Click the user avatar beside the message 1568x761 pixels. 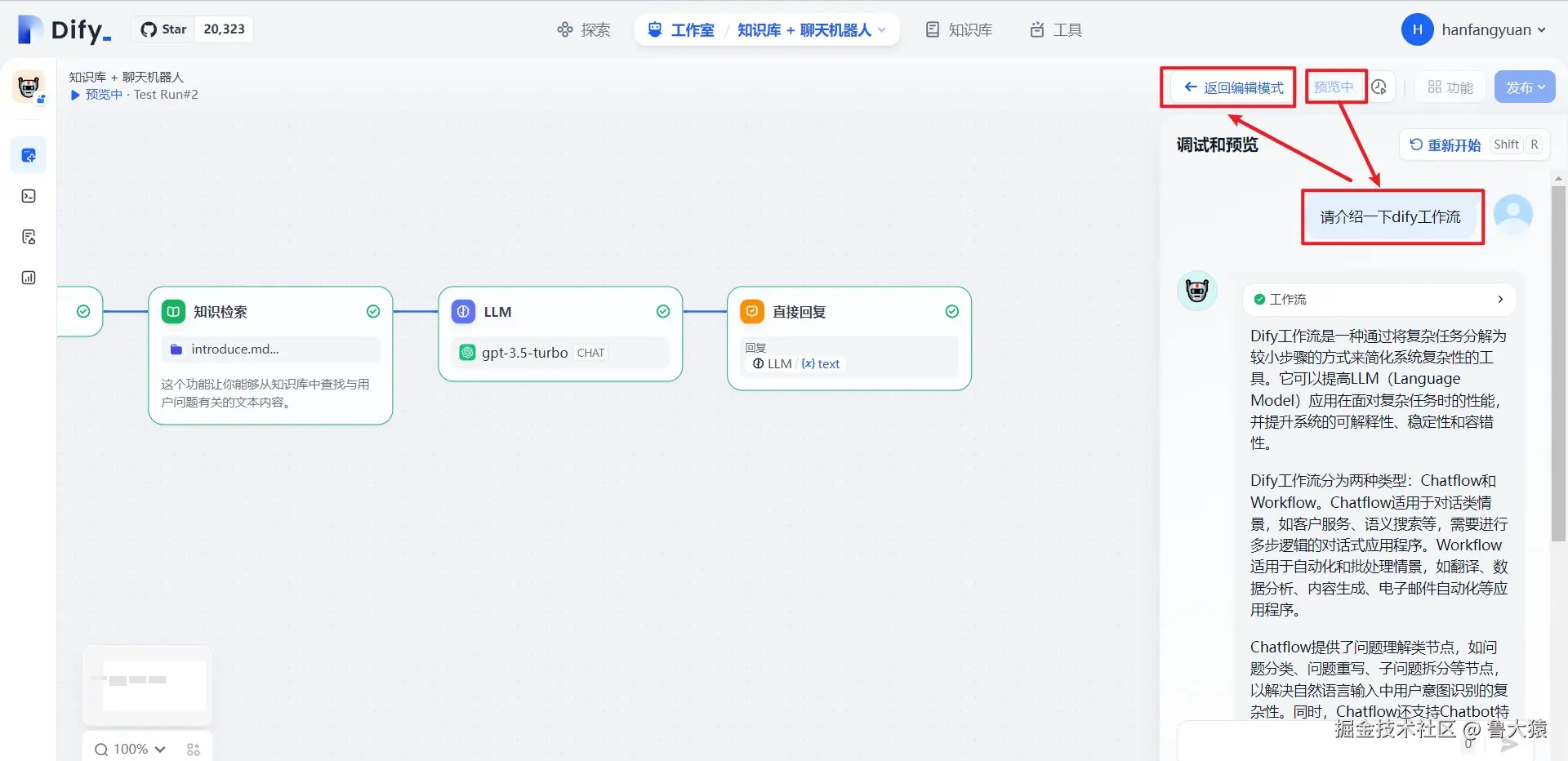pos(1513,214)
